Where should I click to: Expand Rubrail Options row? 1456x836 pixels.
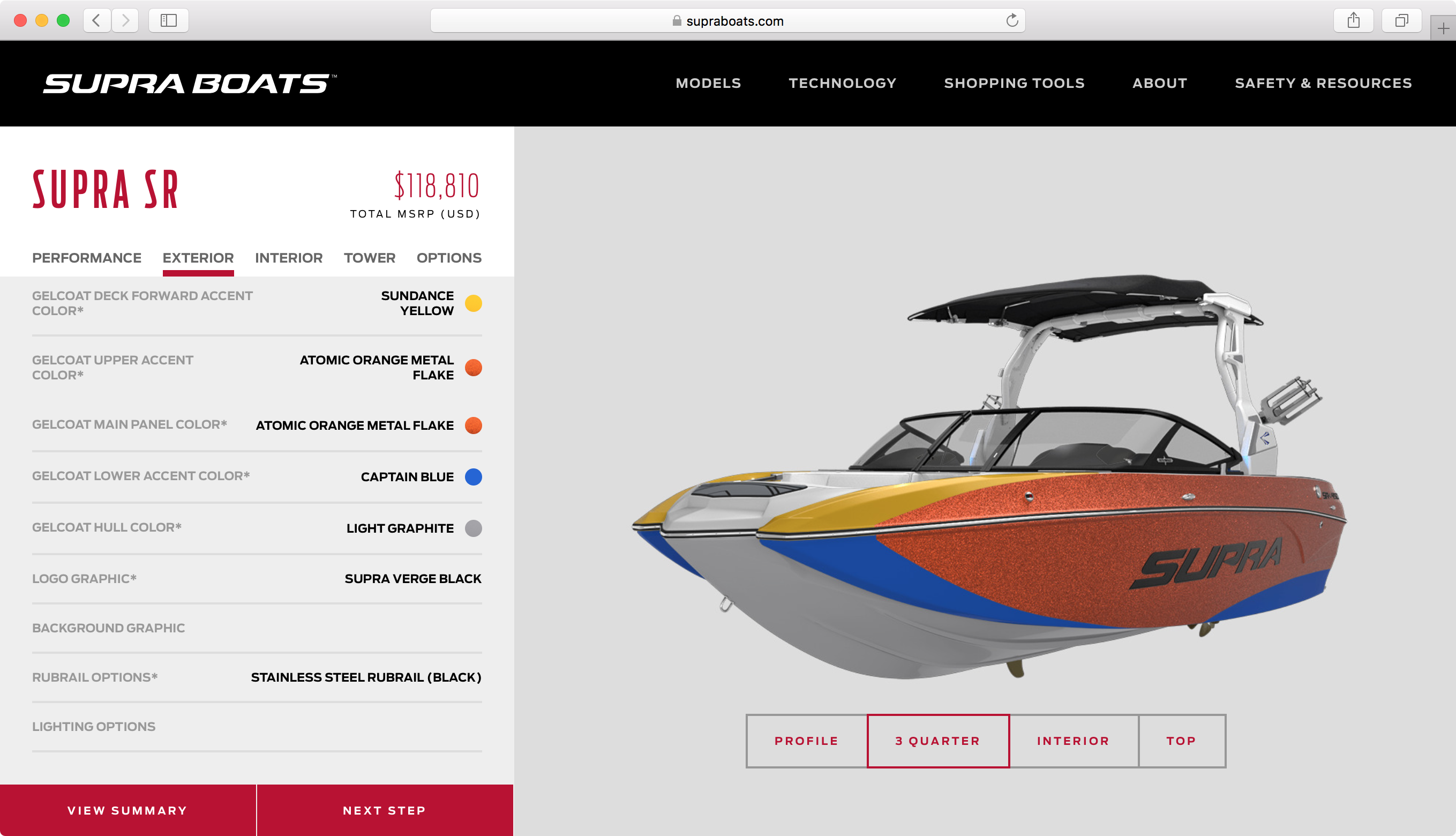coord(257,677)
